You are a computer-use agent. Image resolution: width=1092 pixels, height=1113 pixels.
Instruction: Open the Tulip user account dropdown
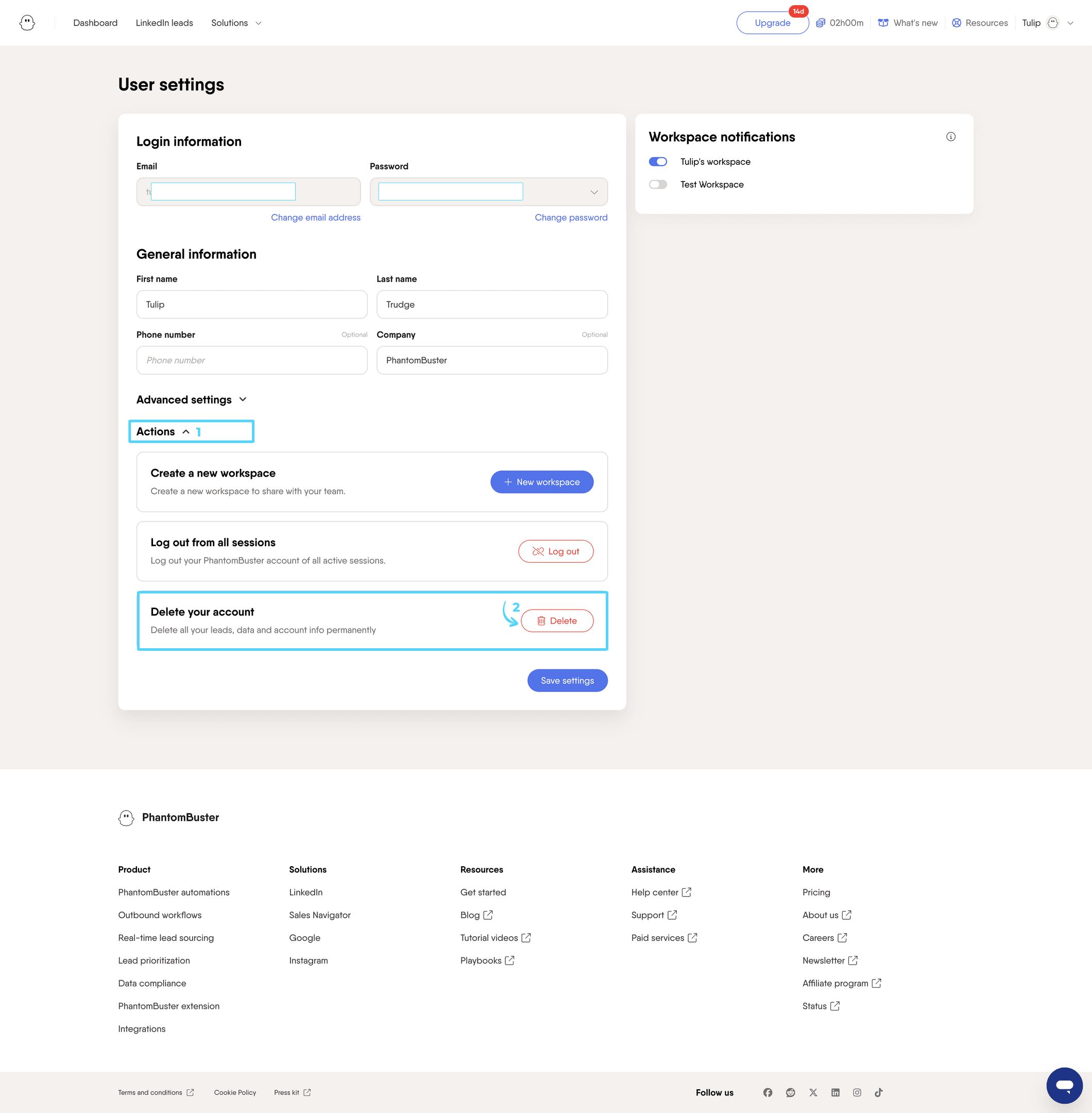pyautogui.click(x=1047, y=23)
